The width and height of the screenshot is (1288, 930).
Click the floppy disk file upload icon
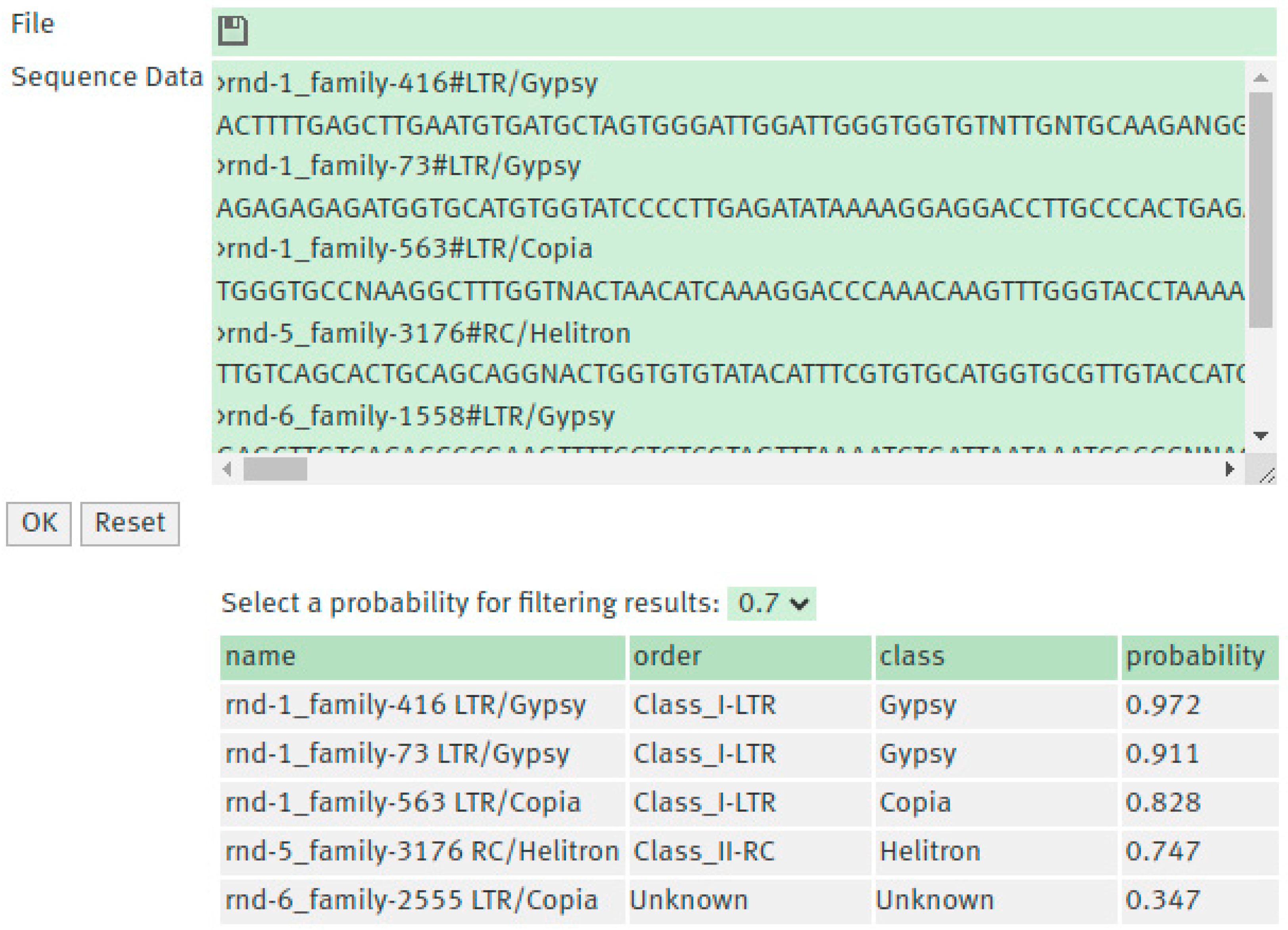pos(233,31)
